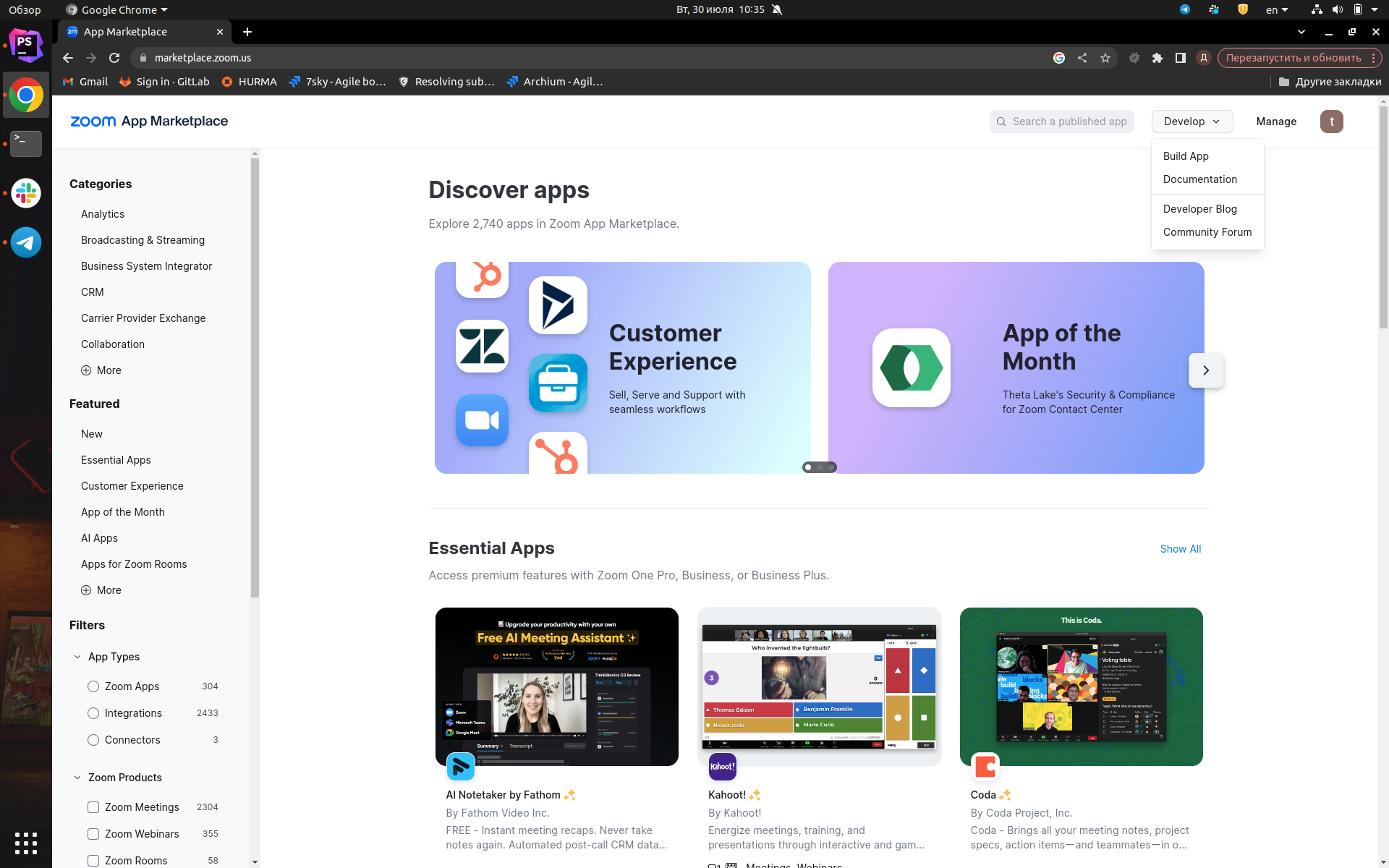Show applications grid in dock
The width and height of the screenshot is (1389, 868).
[26, 843]
